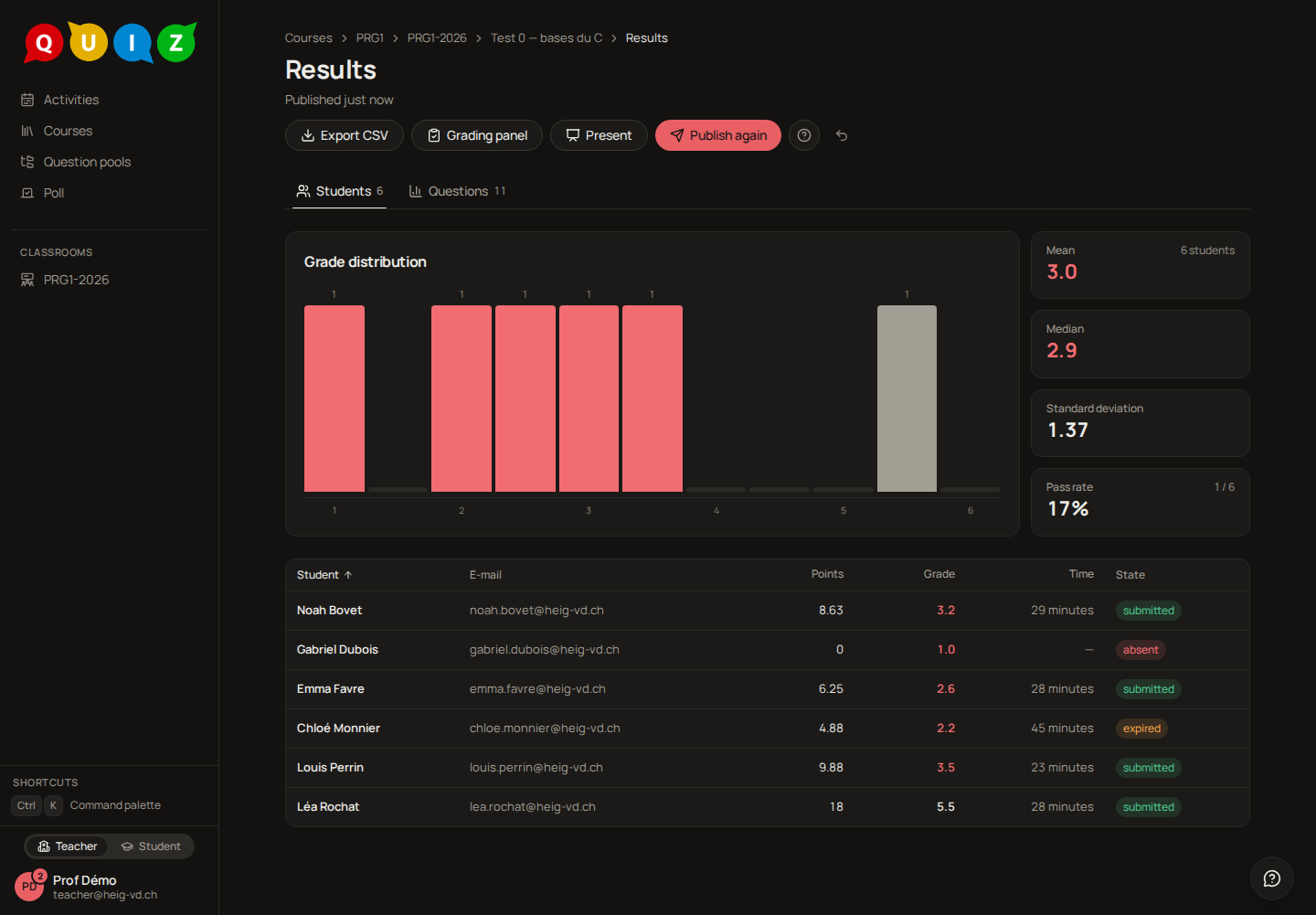Sort table by Student column
Screen dimensions: 1316x915
tap(324, 575)
